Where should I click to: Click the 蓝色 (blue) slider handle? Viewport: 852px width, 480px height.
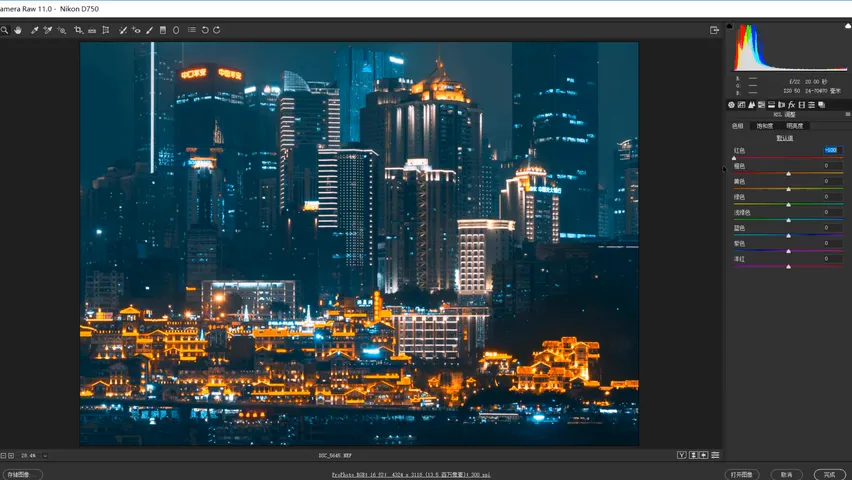(x=788, y=235)
